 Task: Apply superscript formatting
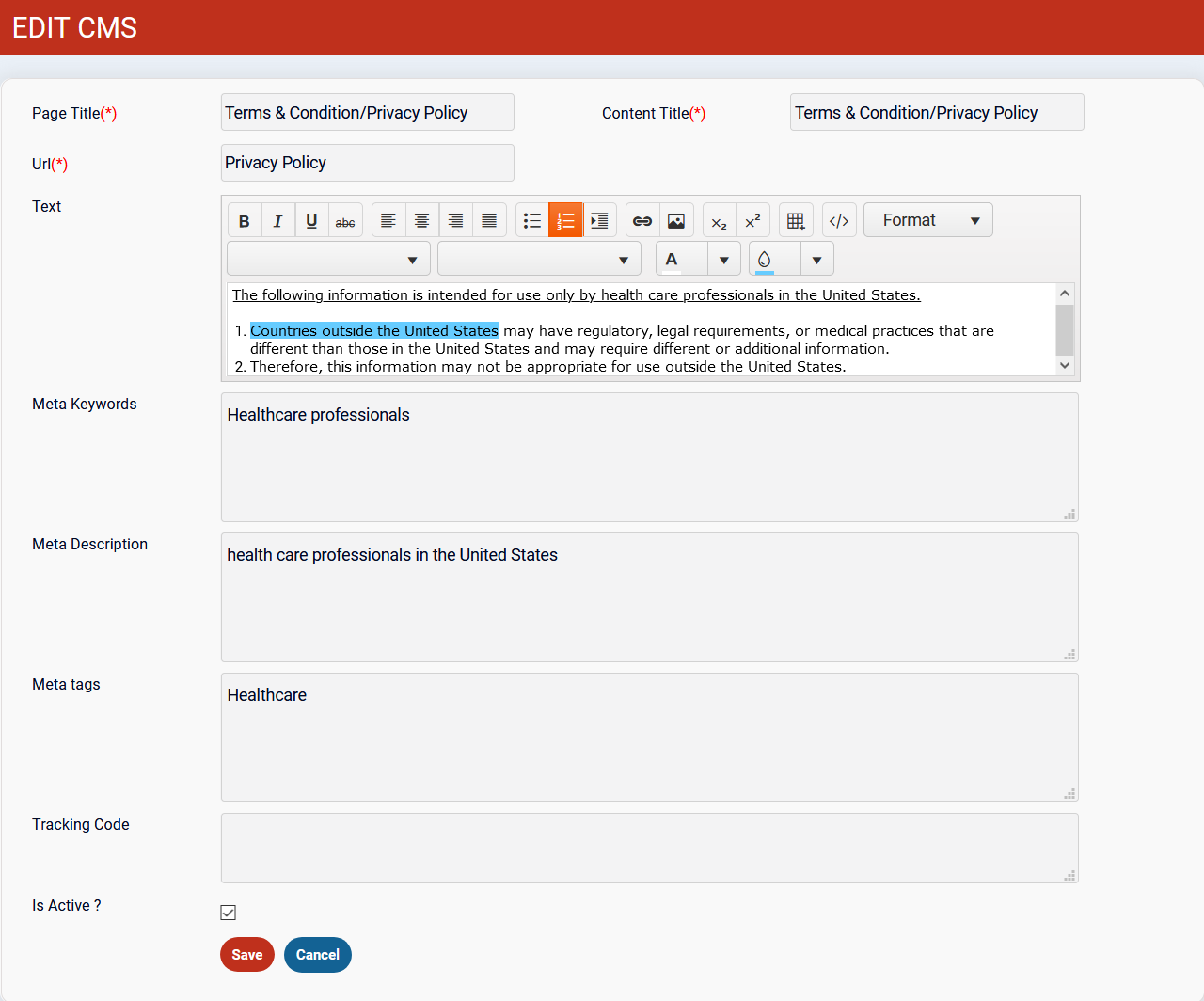753,220
